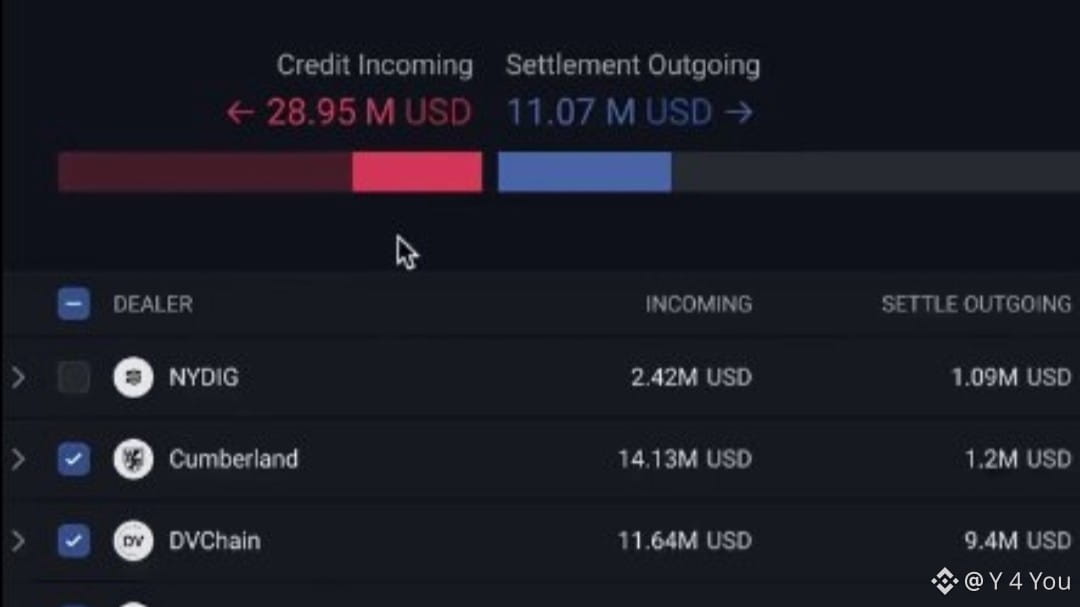Click the right arrow beside 11.07 M USD
The height and width of the screenshot is (607, 1080).
[739, 112]
